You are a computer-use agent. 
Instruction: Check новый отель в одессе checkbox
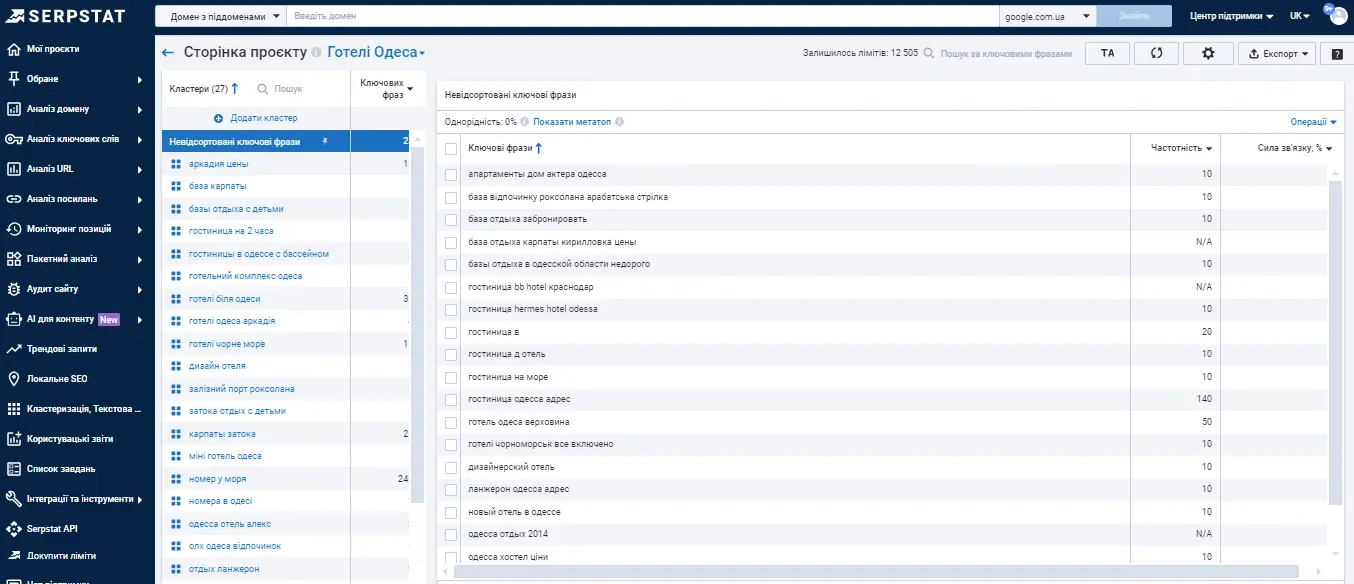(451, 512)
